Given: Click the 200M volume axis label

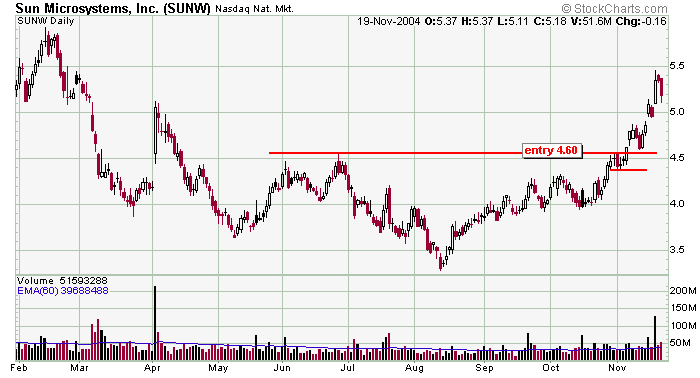Looking at the screenshot, I should click(x=683, y=291).
